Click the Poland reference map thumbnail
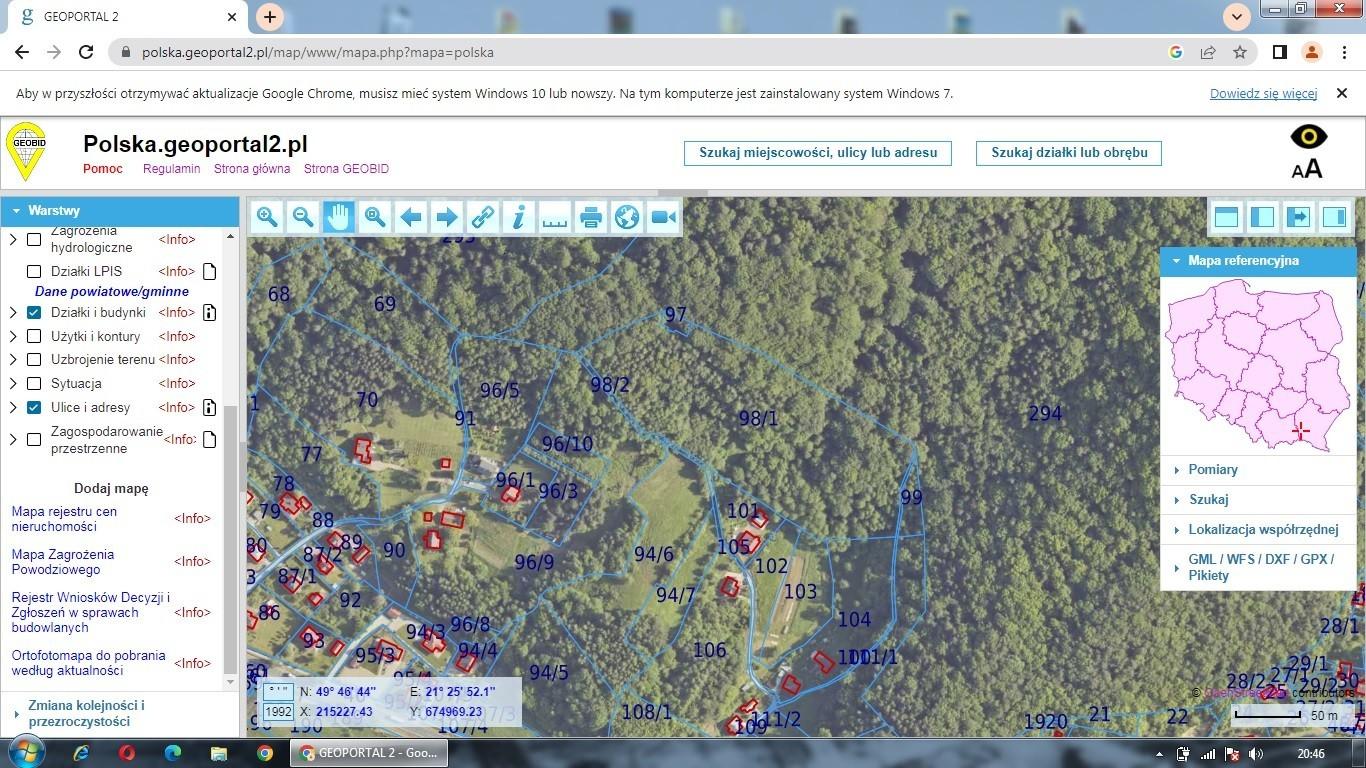 pos(1258,364)
